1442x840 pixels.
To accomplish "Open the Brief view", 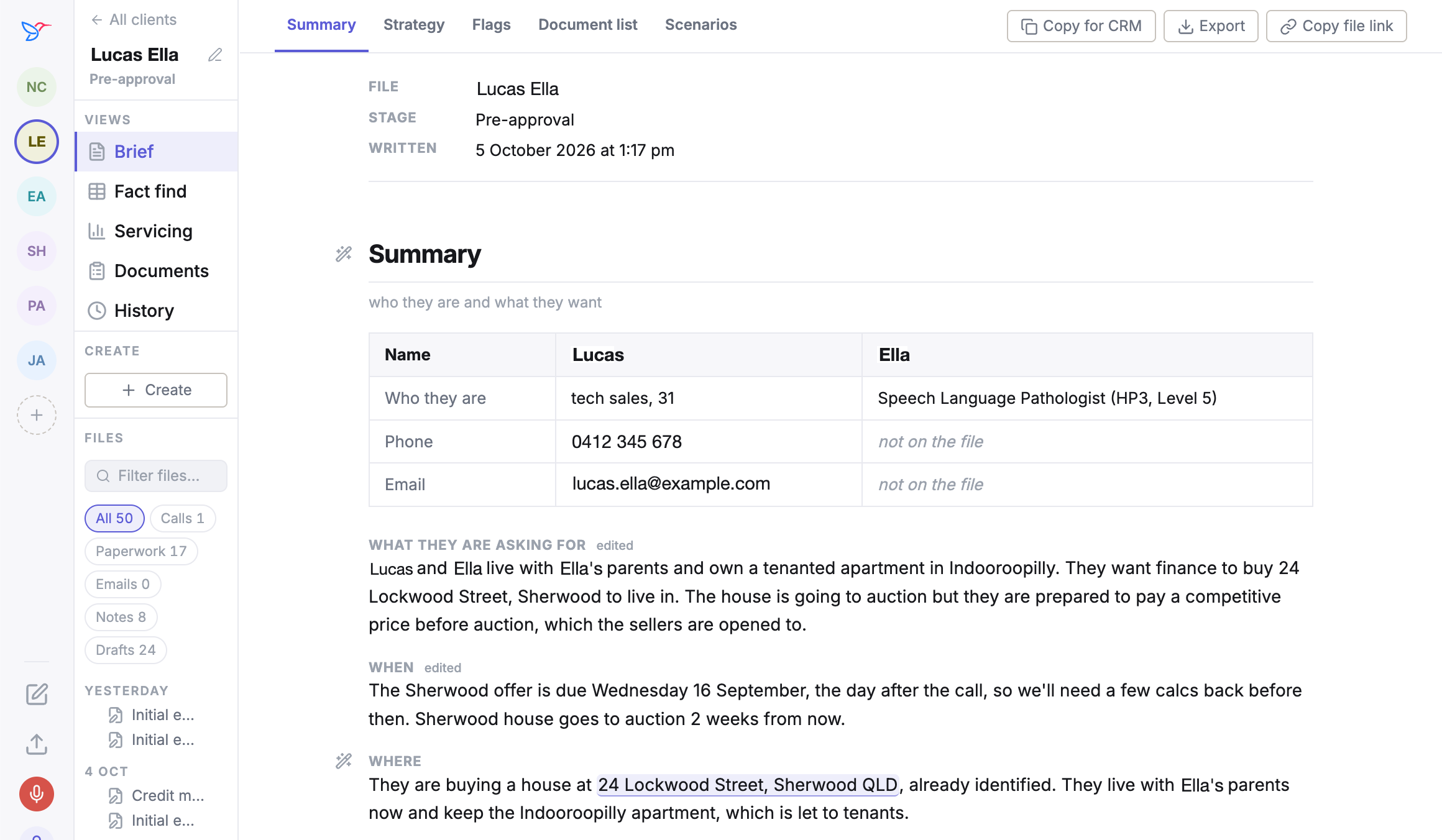I will click(157, 152).
